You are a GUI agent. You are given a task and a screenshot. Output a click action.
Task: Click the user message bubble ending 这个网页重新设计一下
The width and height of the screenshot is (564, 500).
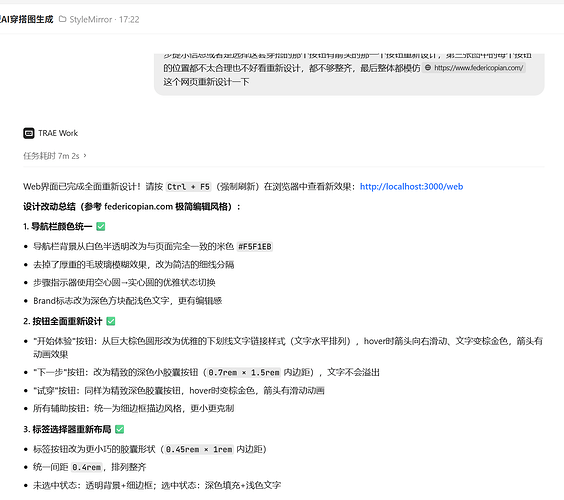[349, 74]
